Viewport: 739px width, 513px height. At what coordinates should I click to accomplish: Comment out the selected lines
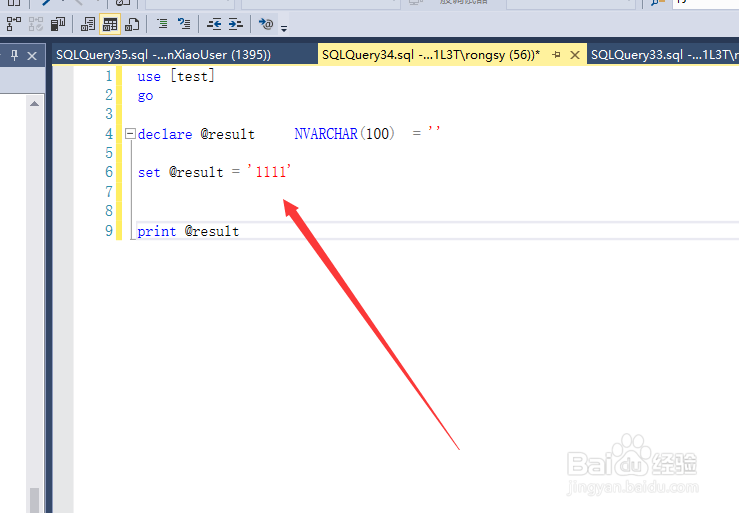point(162,24)
